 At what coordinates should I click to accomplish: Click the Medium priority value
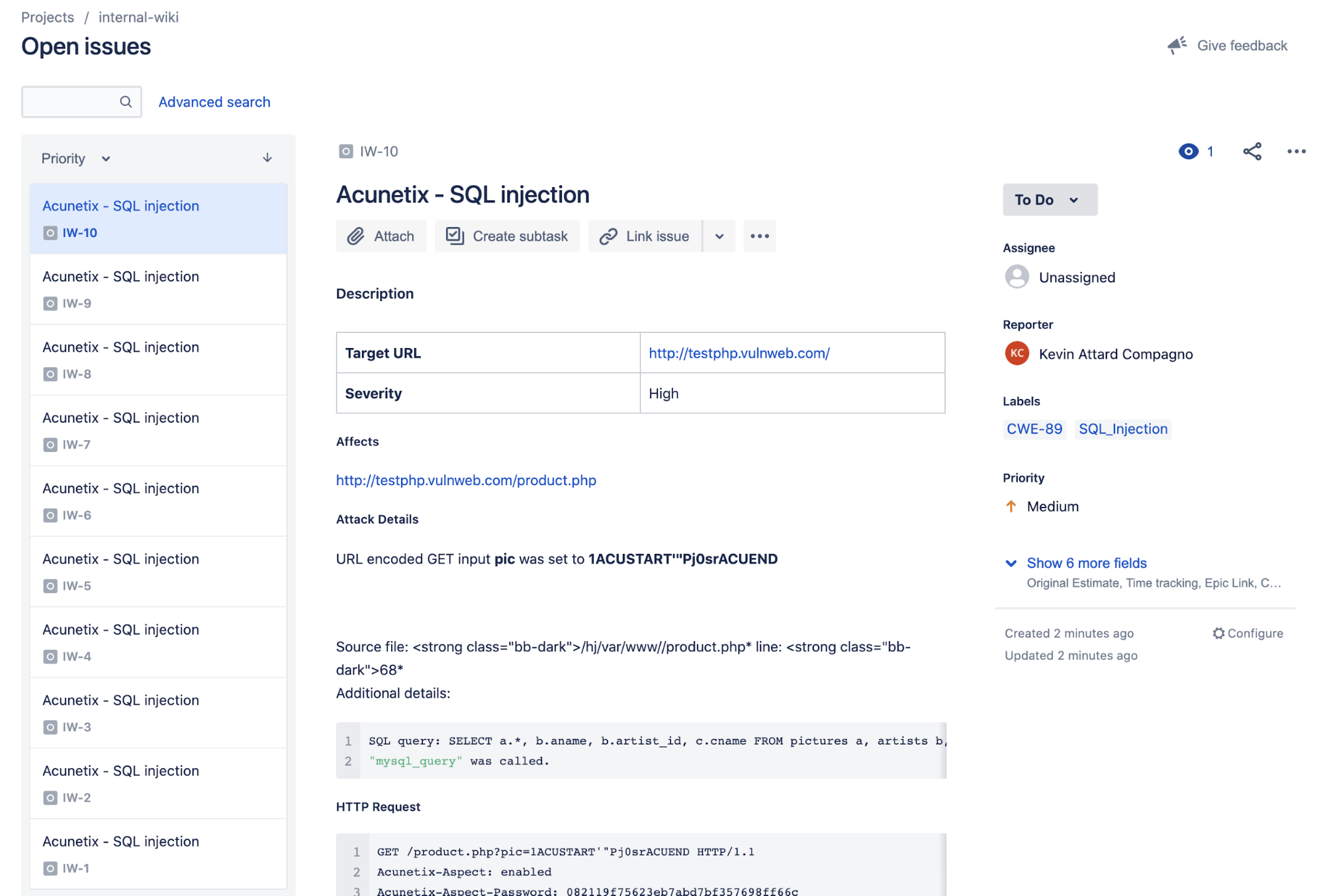[x=1053, y=506]
